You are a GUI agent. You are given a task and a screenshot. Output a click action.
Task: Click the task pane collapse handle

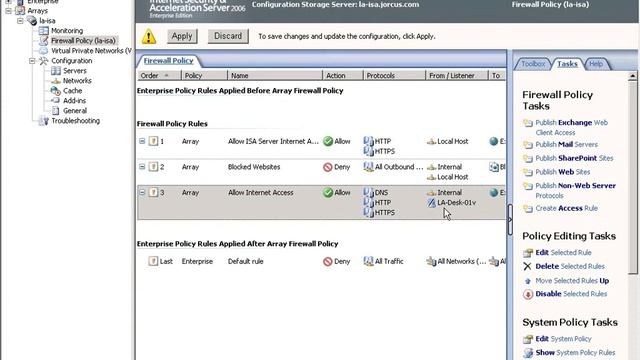point(510,220)
